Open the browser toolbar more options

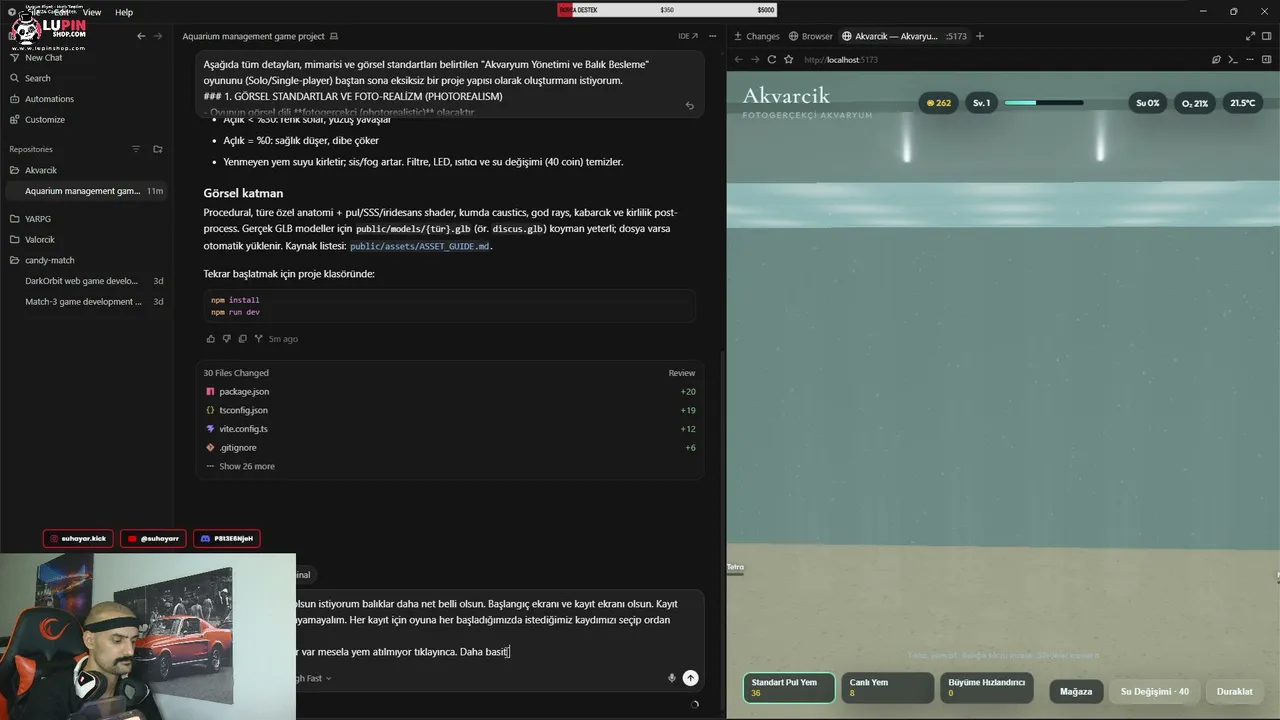[x=1250, y=60]
